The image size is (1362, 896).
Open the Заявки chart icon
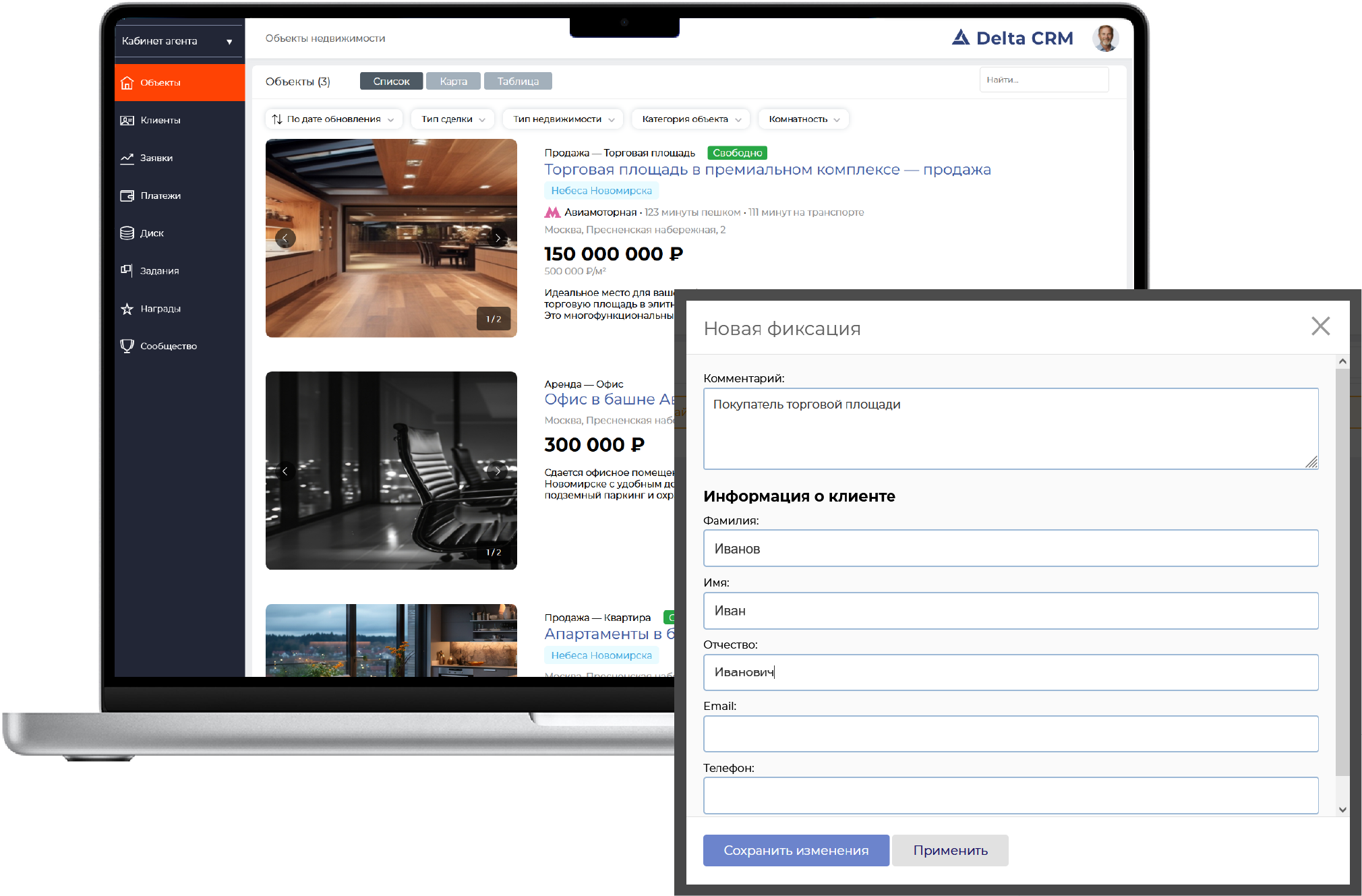(127, 158)
